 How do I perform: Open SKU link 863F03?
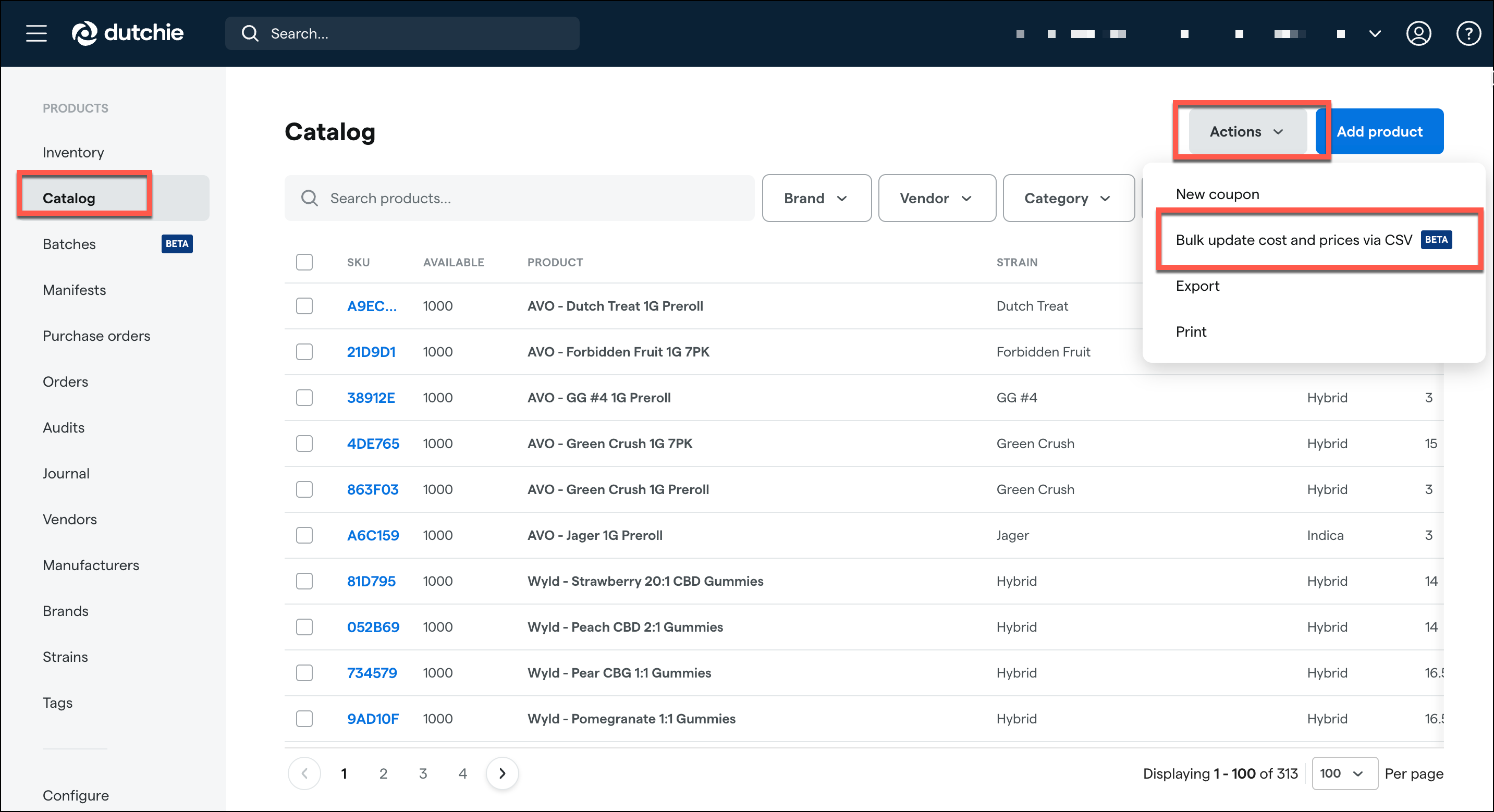[x=372, y=489]
